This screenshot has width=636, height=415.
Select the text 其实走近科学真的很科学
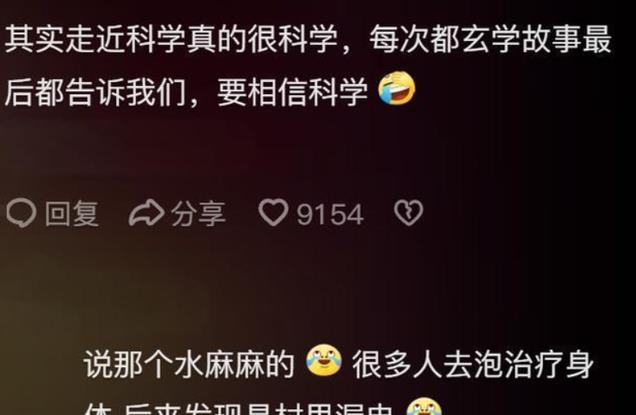click(172, 40)
